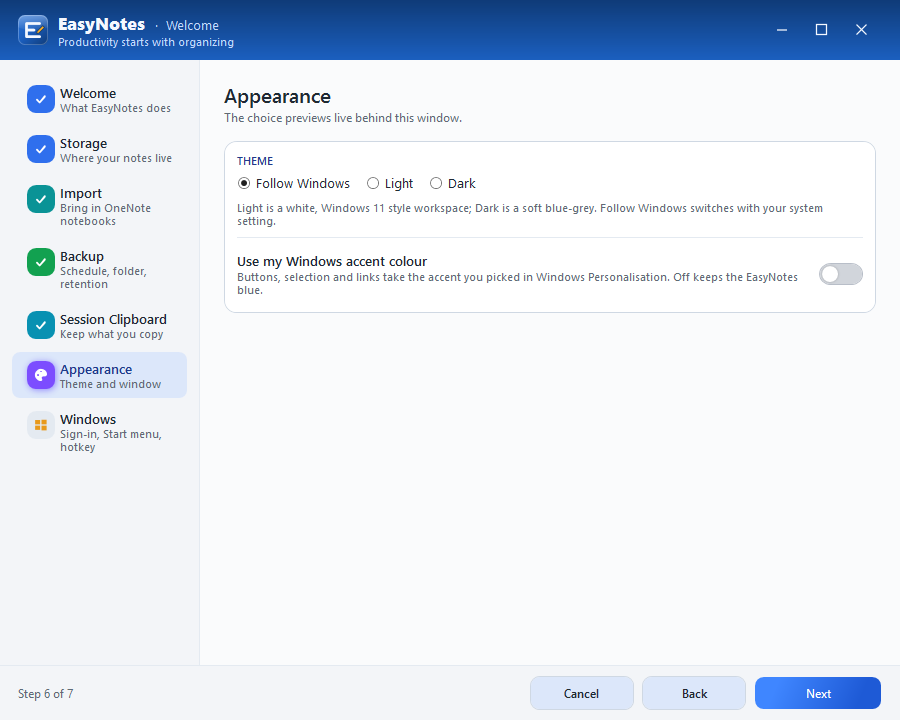Click the 'Use my Windows accent colour' label

(332, 261)
